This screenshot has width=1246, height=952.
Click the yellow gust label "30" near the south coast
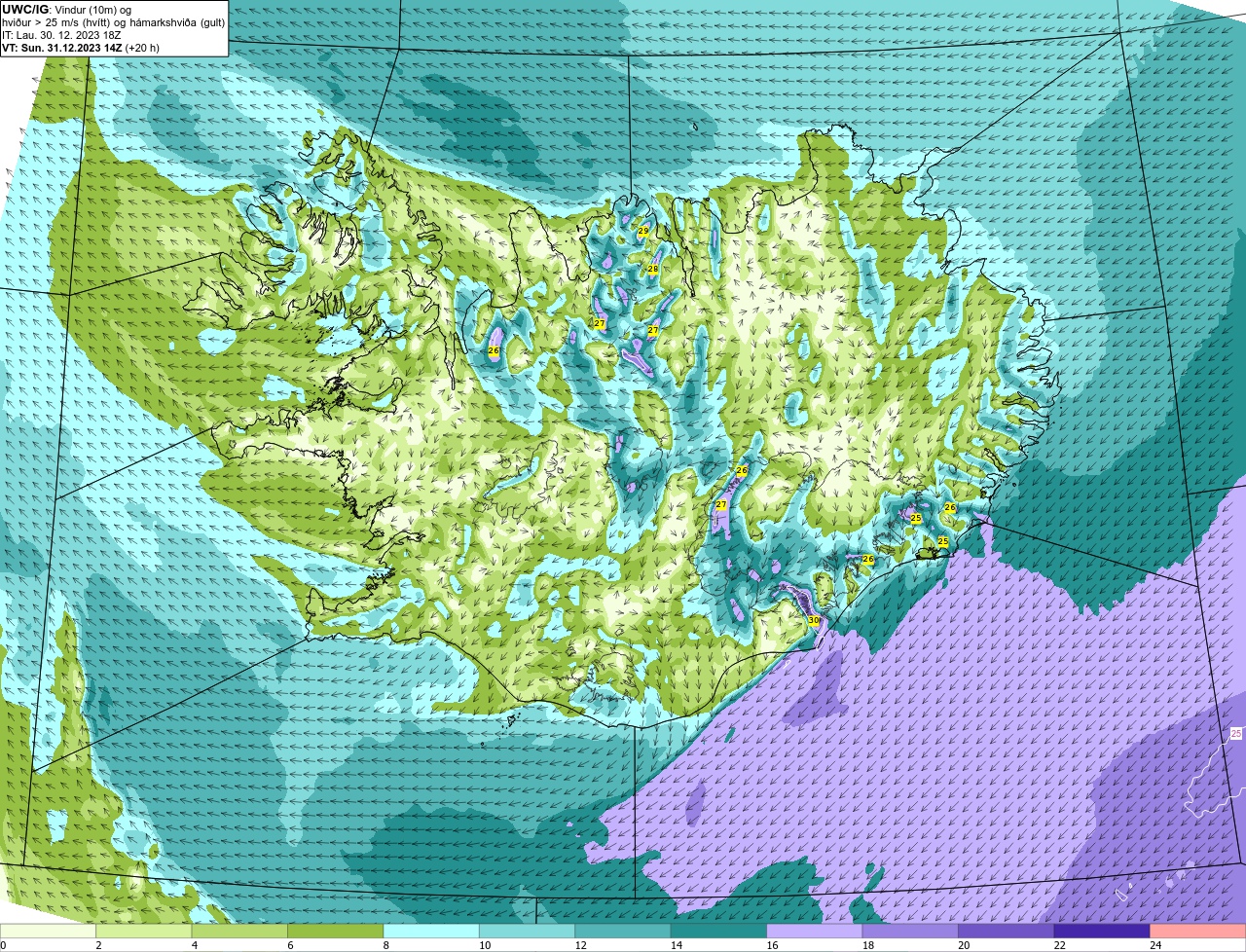814,621
